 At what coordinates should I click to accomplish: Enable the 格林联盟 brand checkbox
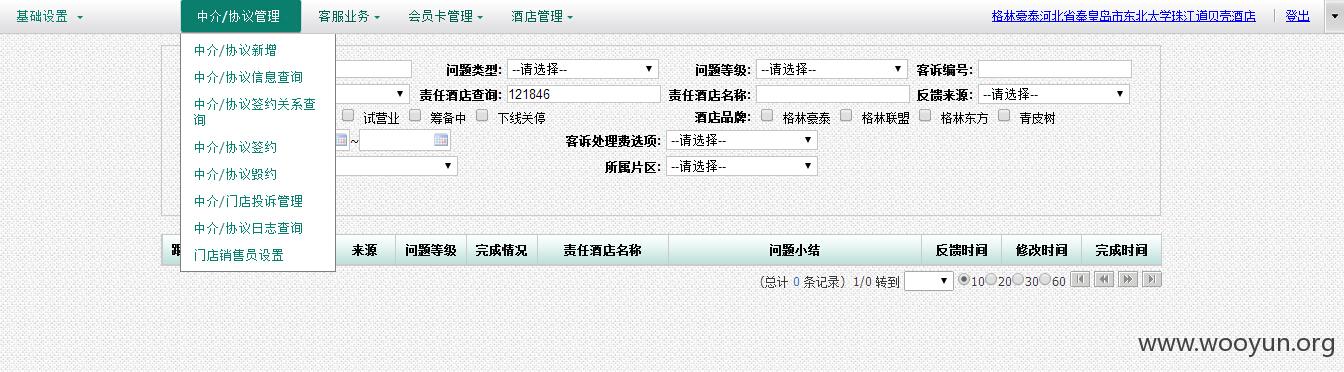[x=846, y=116]
